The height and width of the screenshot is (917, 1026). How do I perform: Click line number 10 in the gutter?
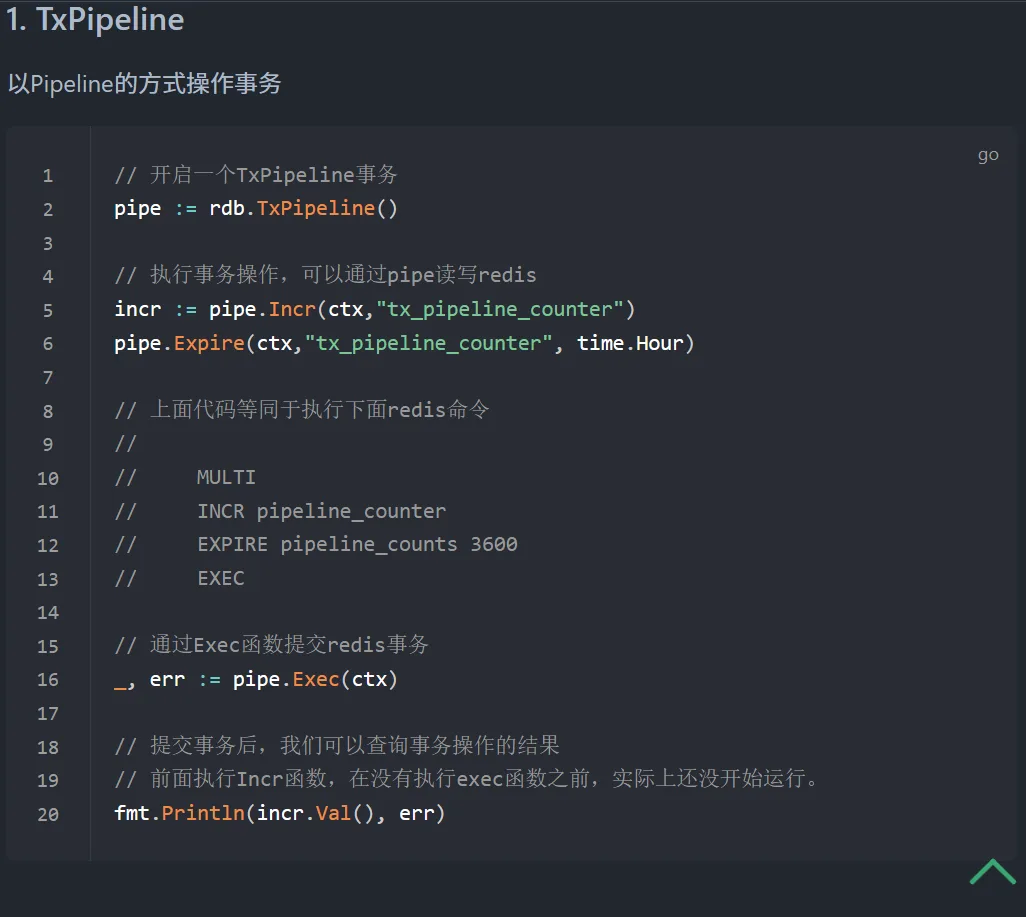(48, 478)
